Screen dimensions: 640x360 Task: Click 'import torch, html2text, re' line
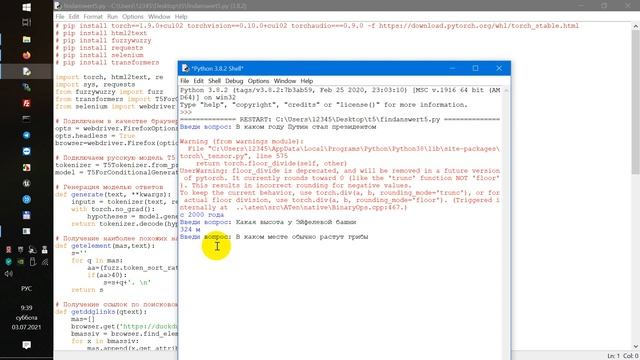pos(109,77)
